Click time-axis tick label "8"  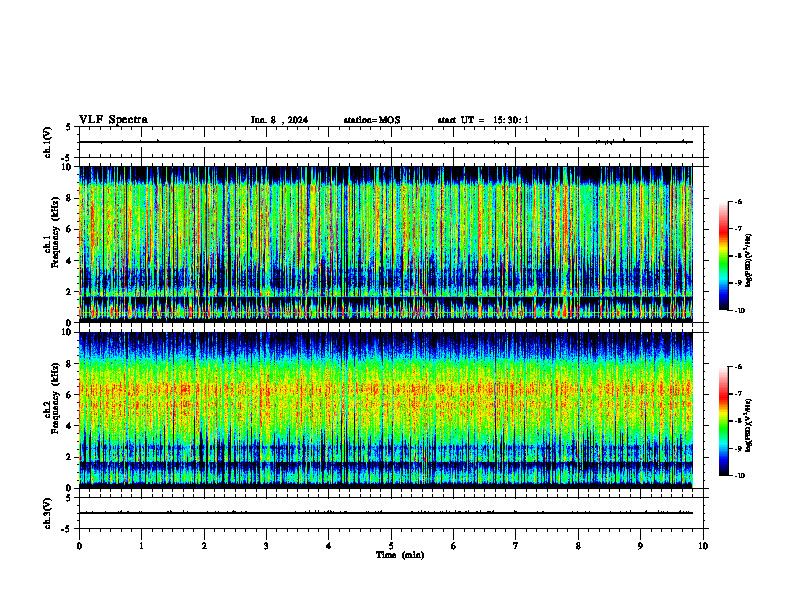pos(578,546)
